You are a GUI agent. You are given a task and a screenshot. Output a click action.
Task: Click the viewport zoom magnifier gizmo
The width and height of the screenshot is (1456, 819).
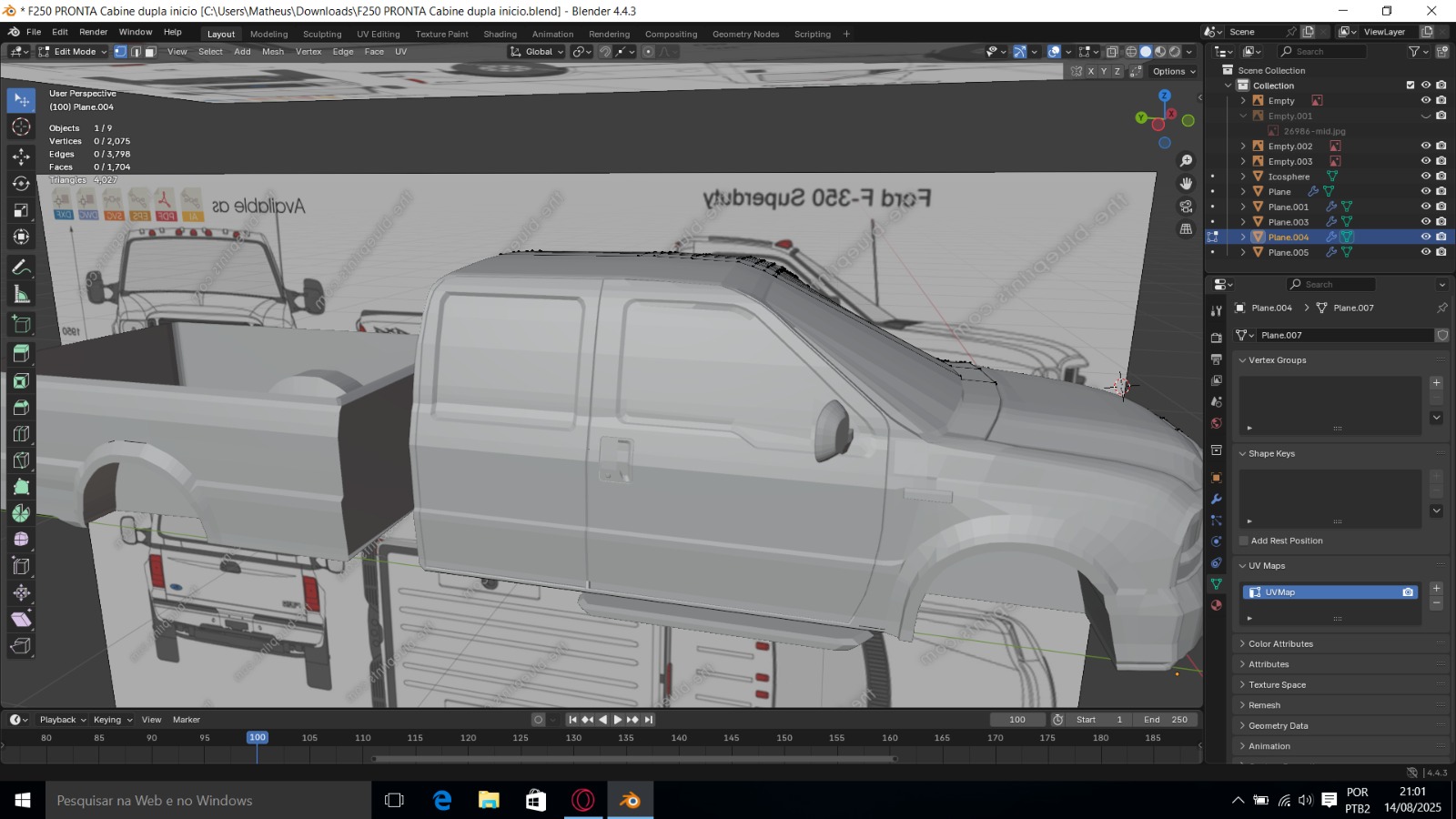click(x=1186, y=161)
